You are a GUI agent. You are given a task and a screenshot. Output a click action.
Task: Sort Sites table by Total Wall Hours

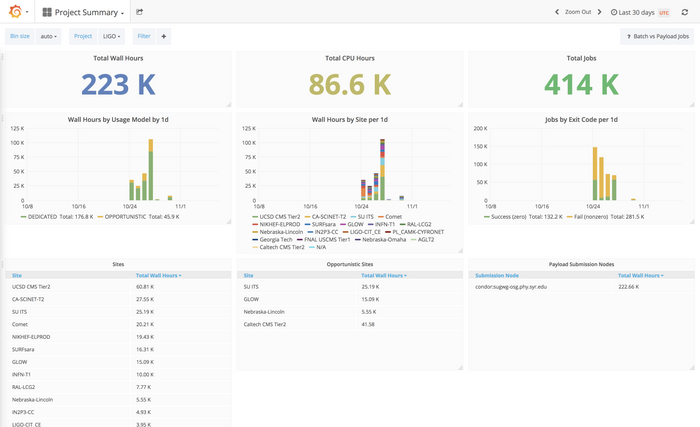(x=158, y=275)
